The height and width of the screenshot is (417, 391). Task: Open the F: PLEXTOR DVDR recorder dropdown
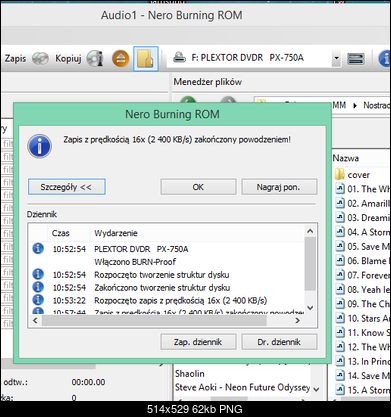[336, 59]
